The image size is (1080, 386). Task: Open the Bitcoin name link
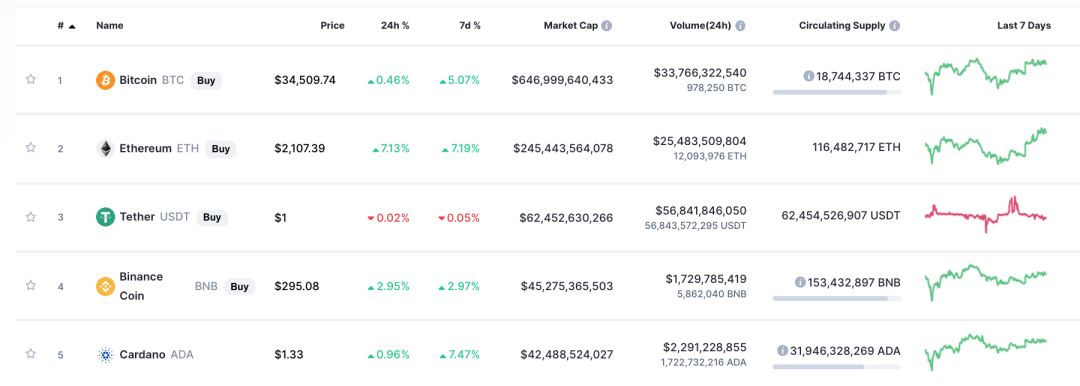[138, 80]
